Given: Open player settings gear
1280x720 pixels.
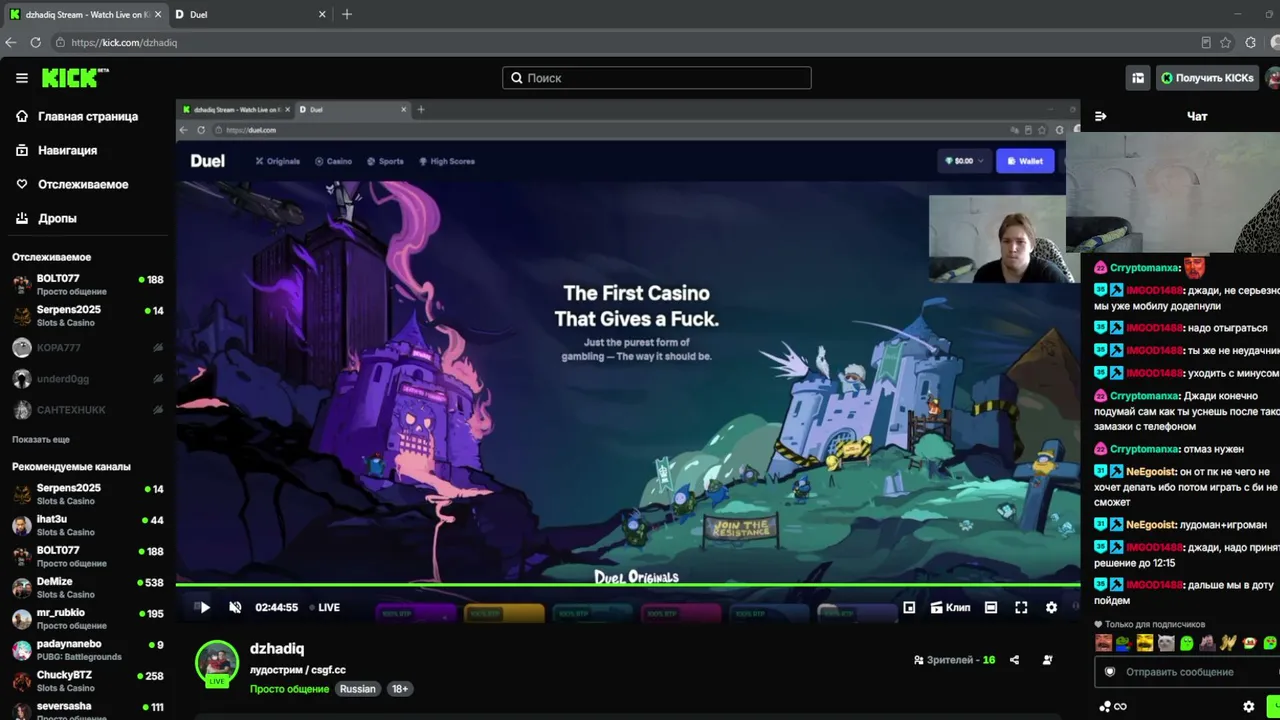Looking at the screenshot, I should [1051, 607].
